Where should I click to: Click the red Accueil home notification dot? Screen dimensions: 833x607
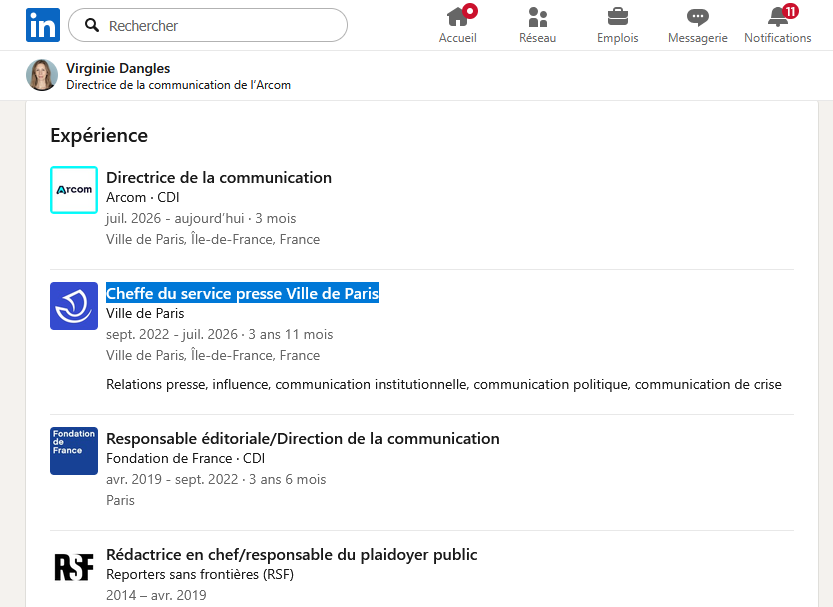pyautogui.click(x=470, y=11)
